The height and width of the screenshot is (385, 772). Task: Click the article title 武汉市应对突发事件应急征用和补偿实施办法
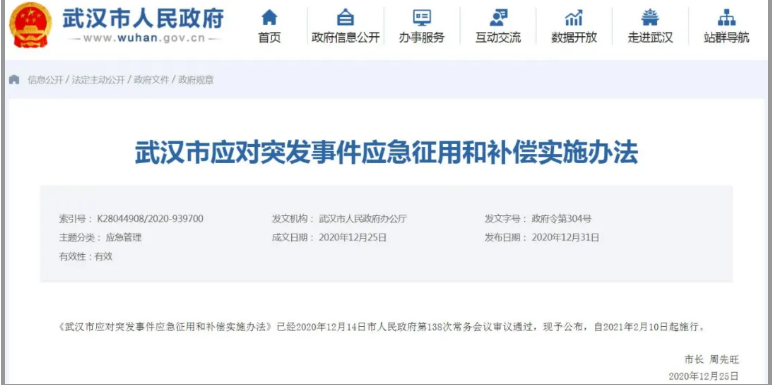point(386,153)
